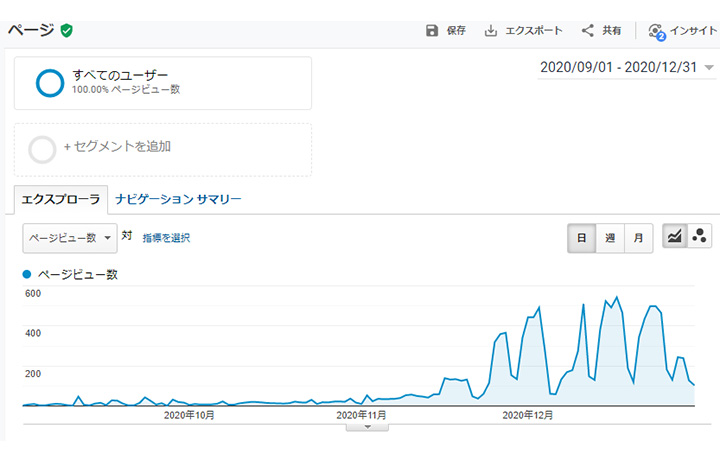Select the 日 (day) granularity toggle
The height and width of the screenshot is (450, 720).
coord(582,238)
